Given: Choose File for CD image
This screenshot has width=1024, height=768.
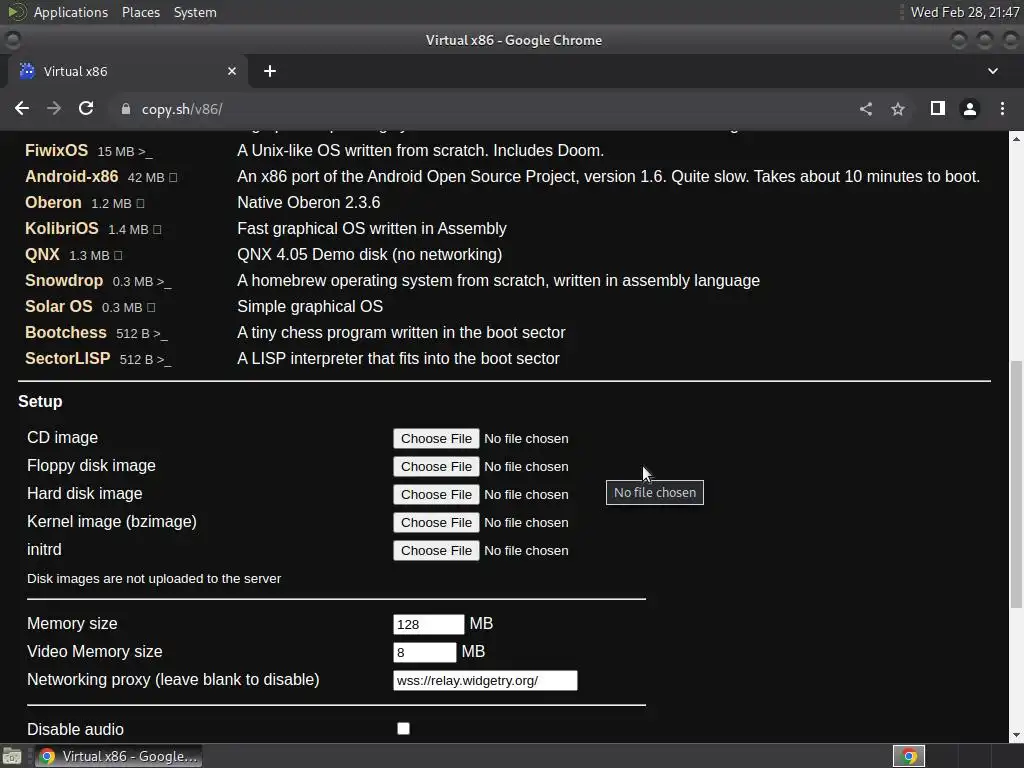Looking at the screenshot, I should 436,438.
